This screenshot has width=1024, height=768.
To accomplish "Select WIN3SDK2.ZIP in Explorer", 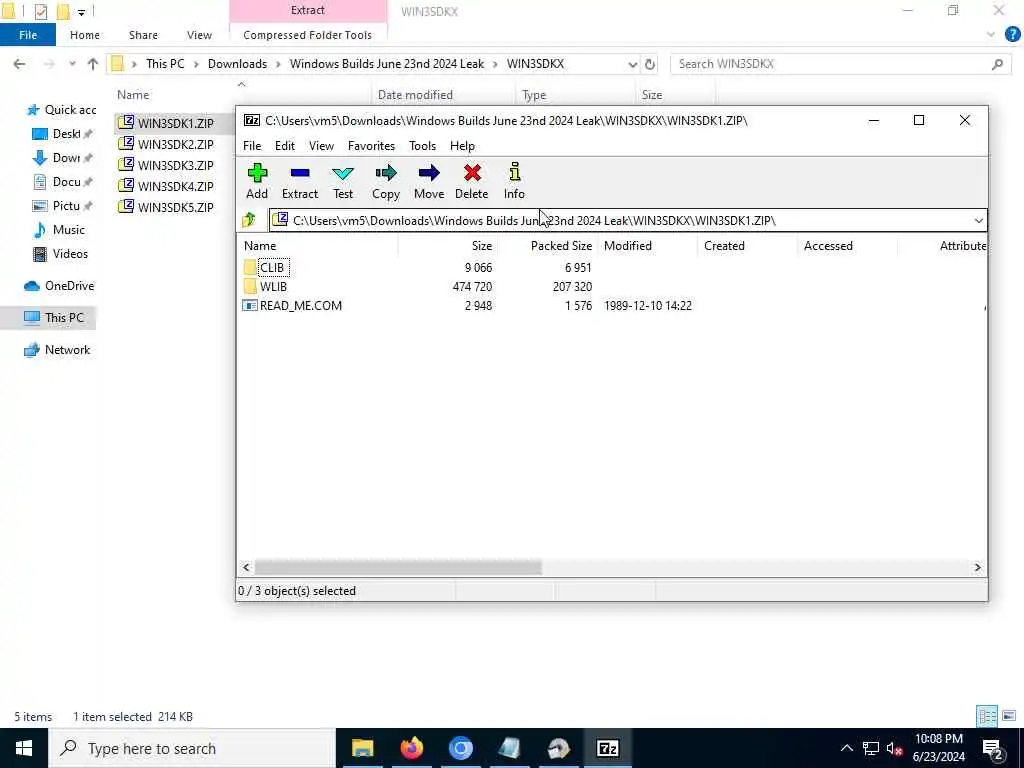I will coord(176,144).
